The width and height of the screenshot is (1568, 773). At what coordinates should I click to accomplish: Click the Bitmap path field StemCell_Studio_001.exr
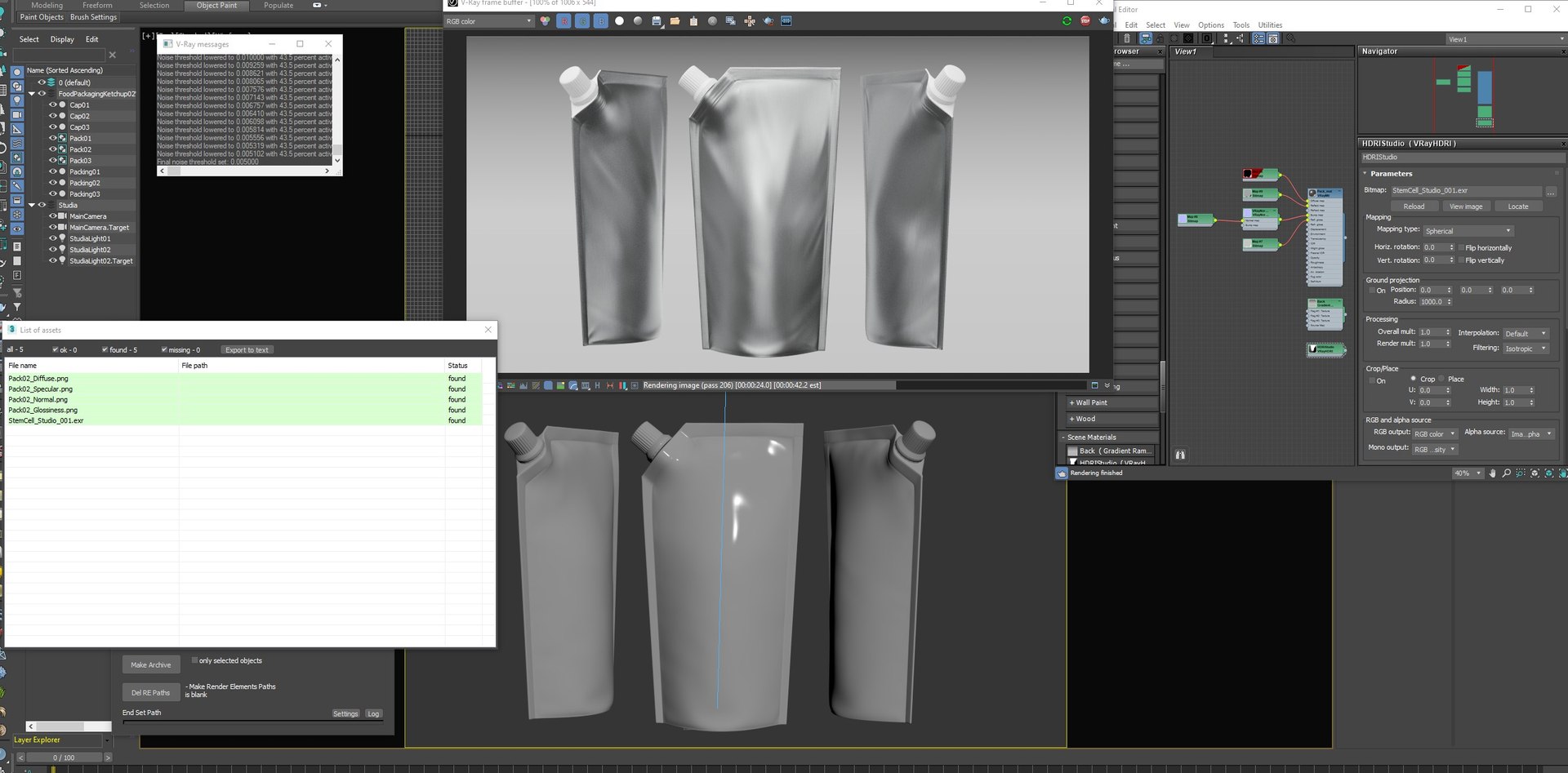pos(1466,190)
